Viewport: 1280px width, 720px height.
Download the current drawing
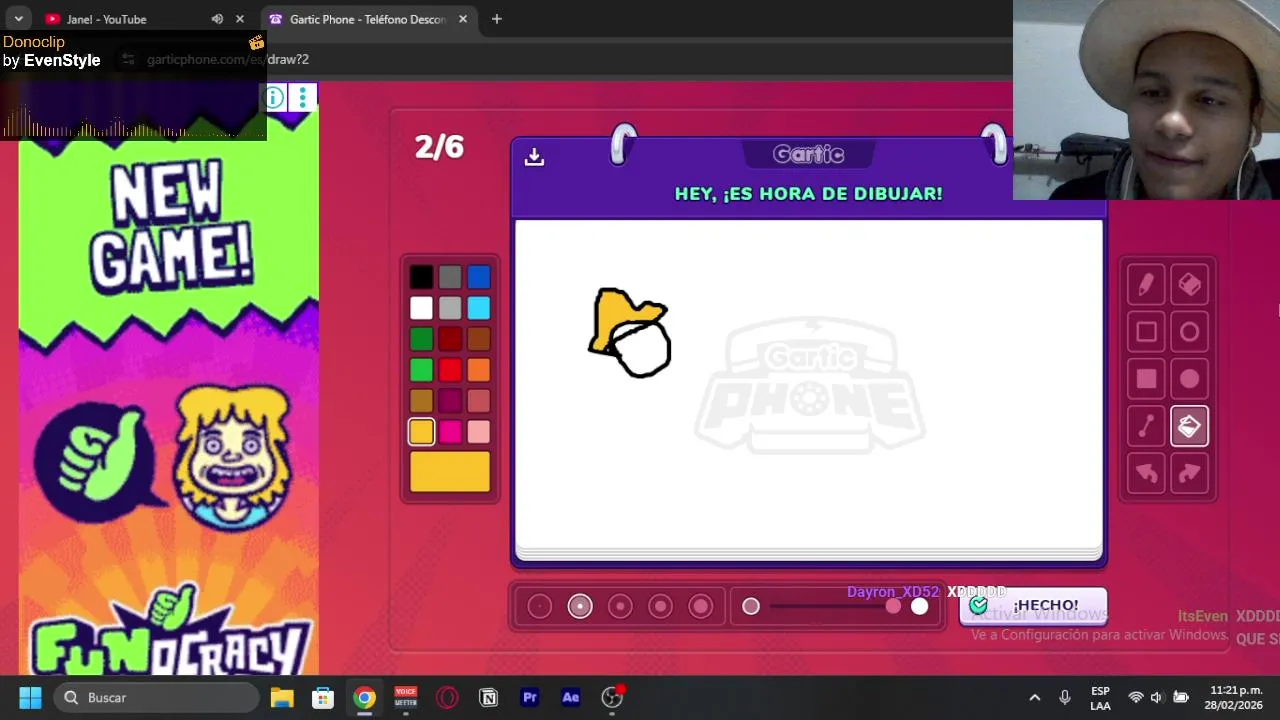(534, 157)
